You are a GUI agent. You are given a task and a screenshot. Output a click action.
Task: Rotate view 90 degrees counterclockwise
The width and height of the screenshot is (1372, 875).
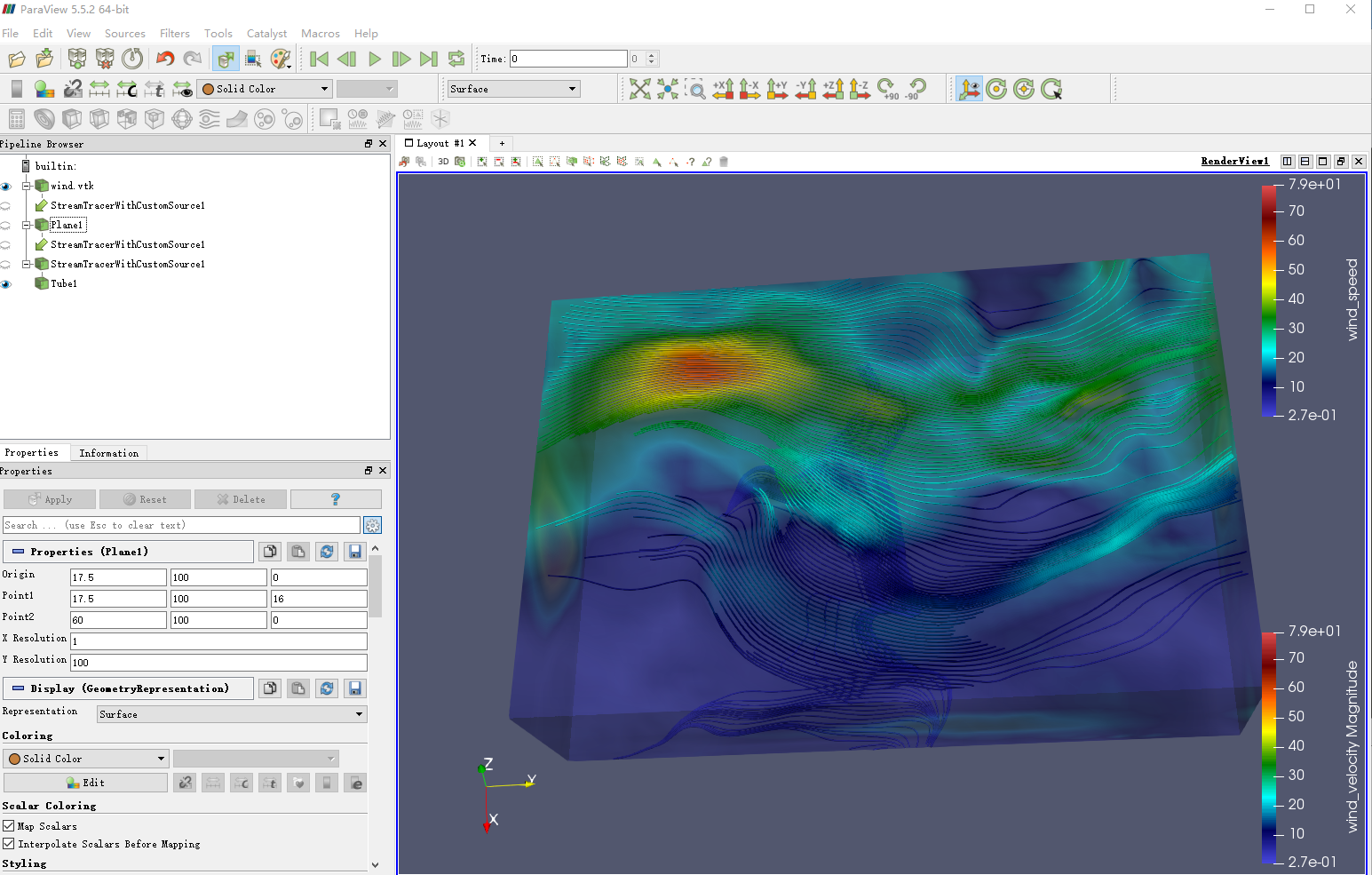(916, 89)
